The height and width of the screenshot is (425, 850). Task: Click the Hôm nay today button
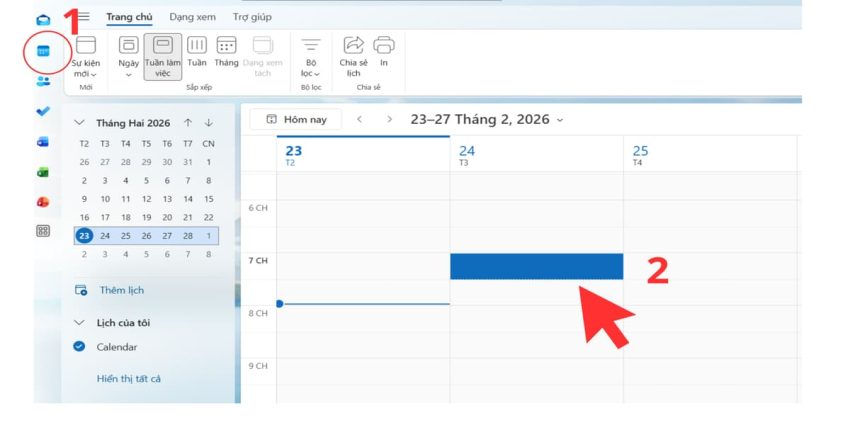[296, 119]
